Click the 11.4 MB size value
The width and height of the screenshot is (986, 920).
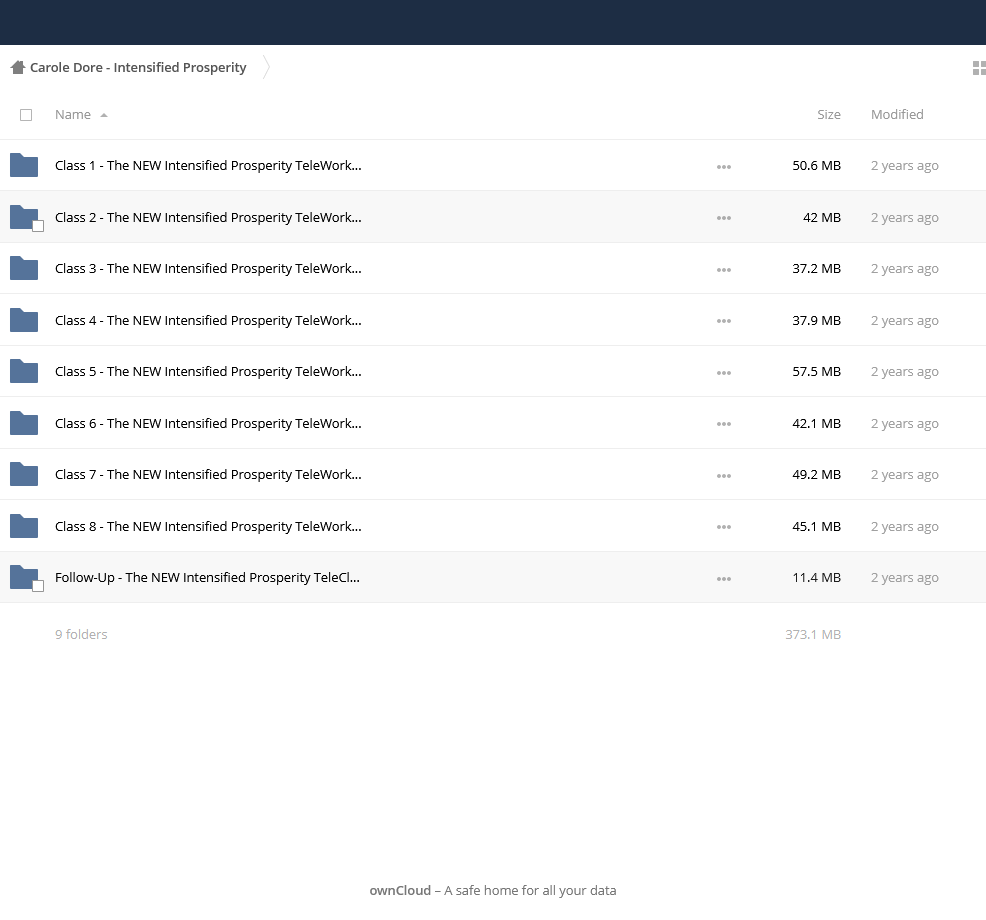click(x=816, y=577)
